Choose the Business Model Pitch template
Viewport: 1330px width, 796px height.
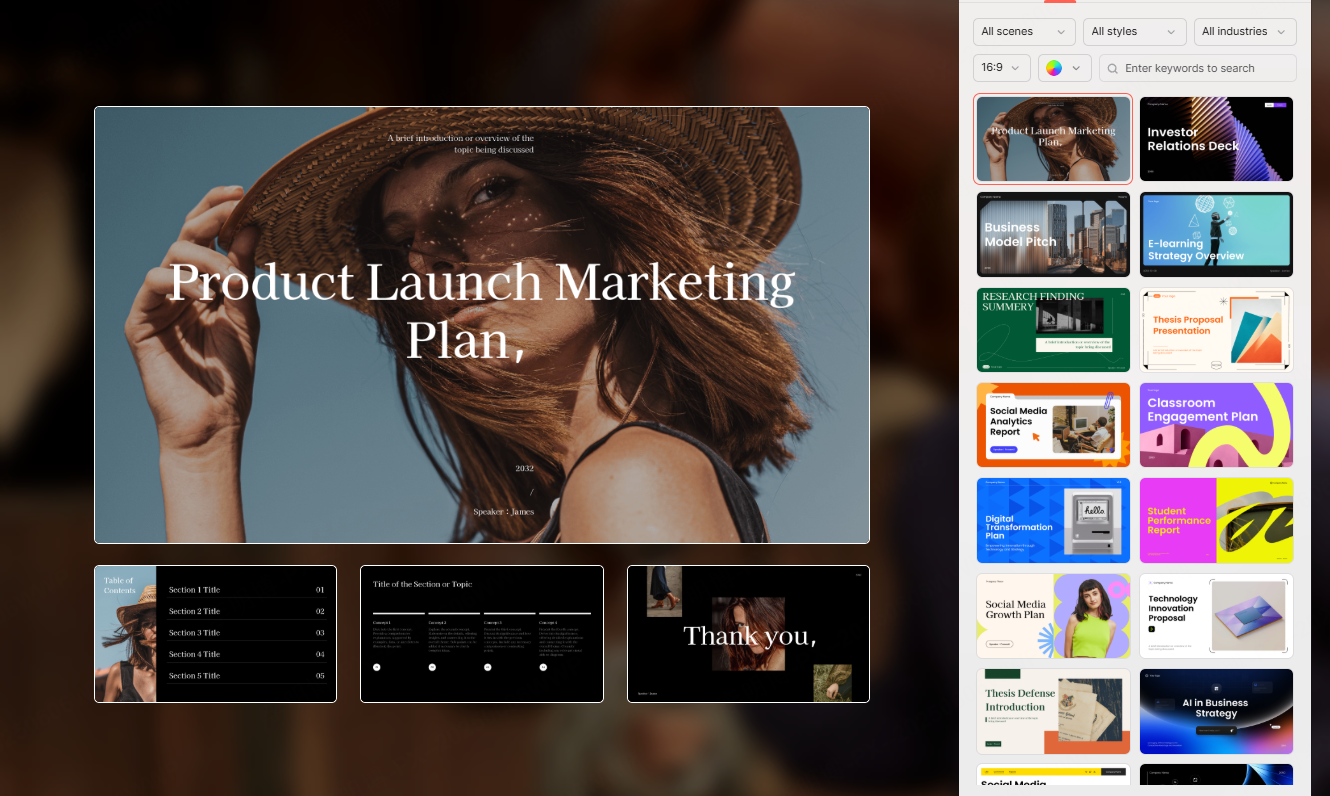[x=1053, y=234]
